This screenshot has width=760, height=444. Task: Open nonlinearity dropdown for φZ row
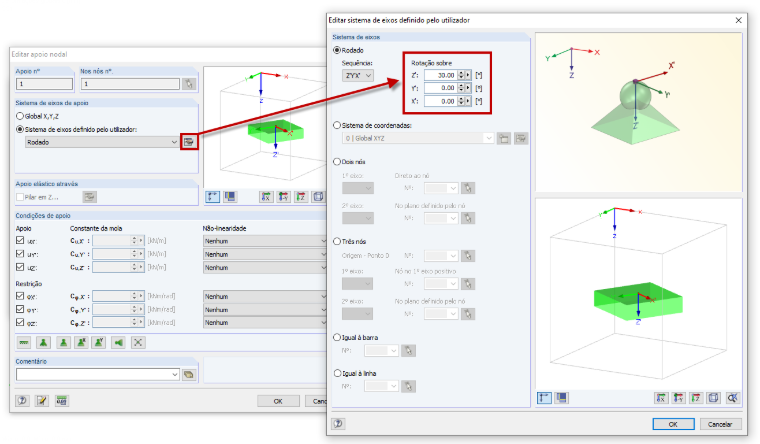tap(265, 322)
